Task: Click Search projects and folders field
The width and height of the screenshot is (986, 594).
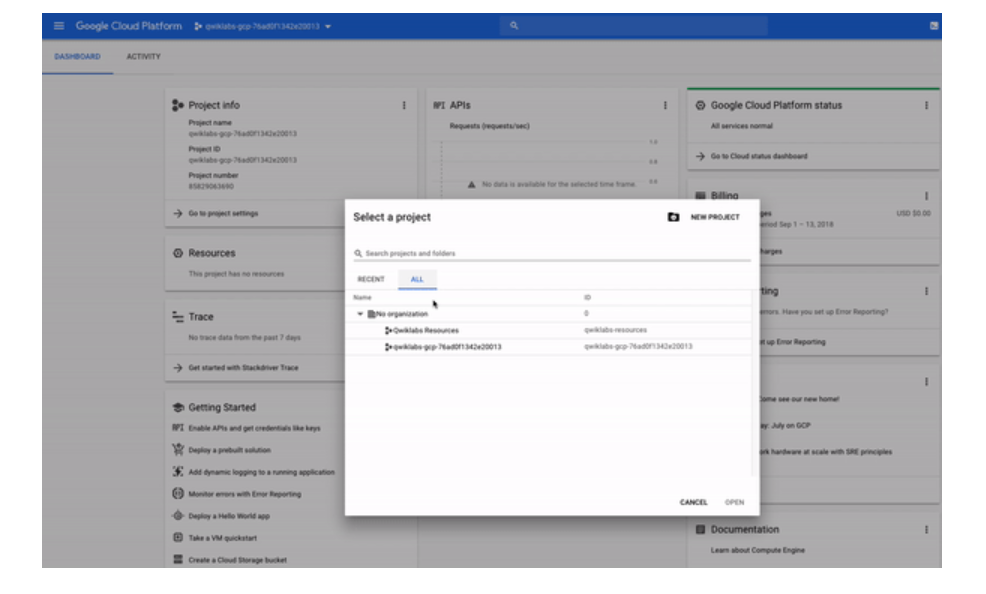Action: tap(551, 253)
